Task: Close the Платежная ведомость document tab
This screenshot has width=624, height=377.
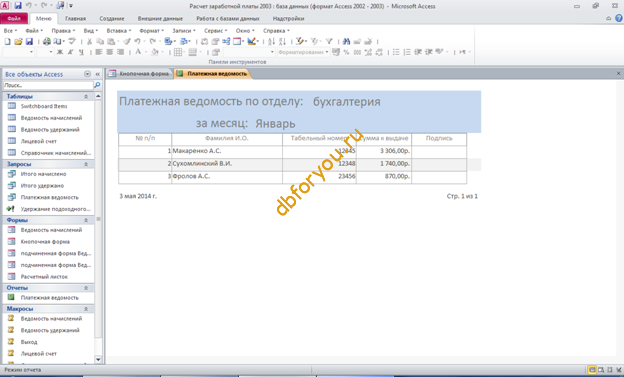Action: [x=618, y=73]
